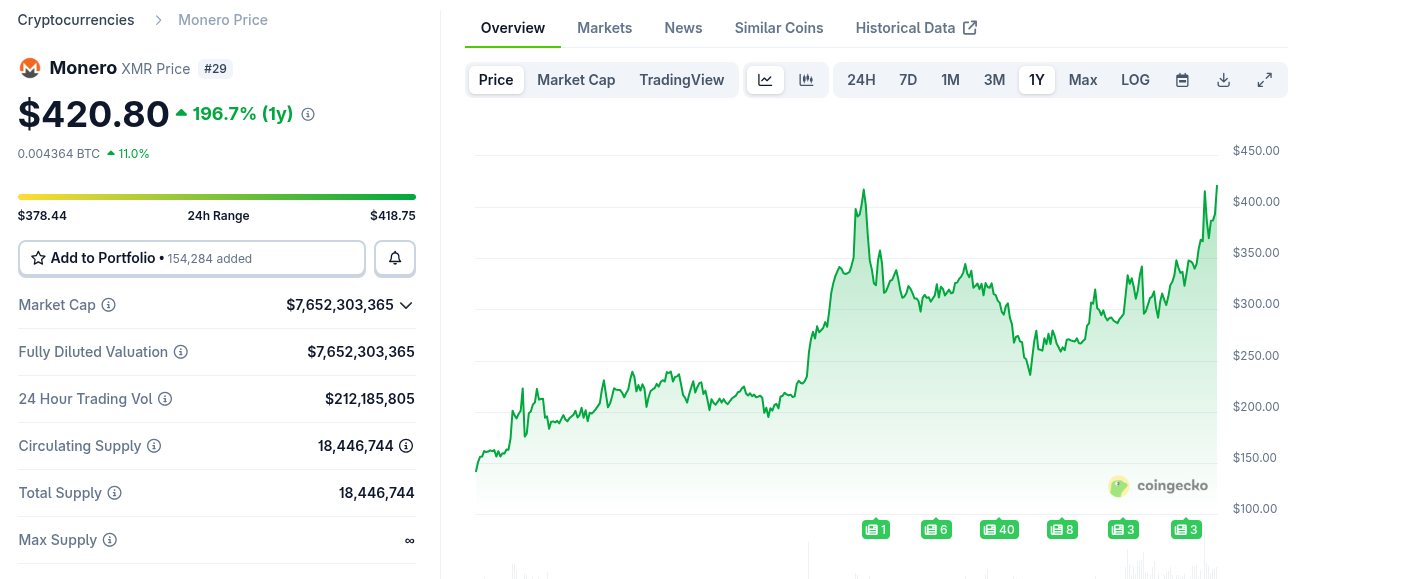
Task: Click the external link icon by Historical Data
Action: click(970, 28)
